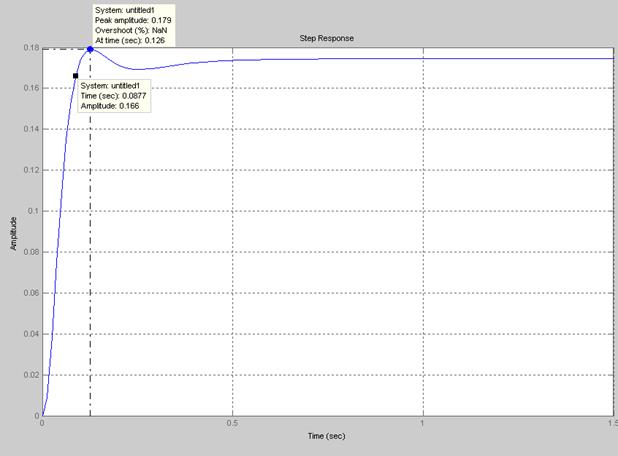Click the 0.1 tick label on y-axis
The image size is (618, 456).
[34, 211]
